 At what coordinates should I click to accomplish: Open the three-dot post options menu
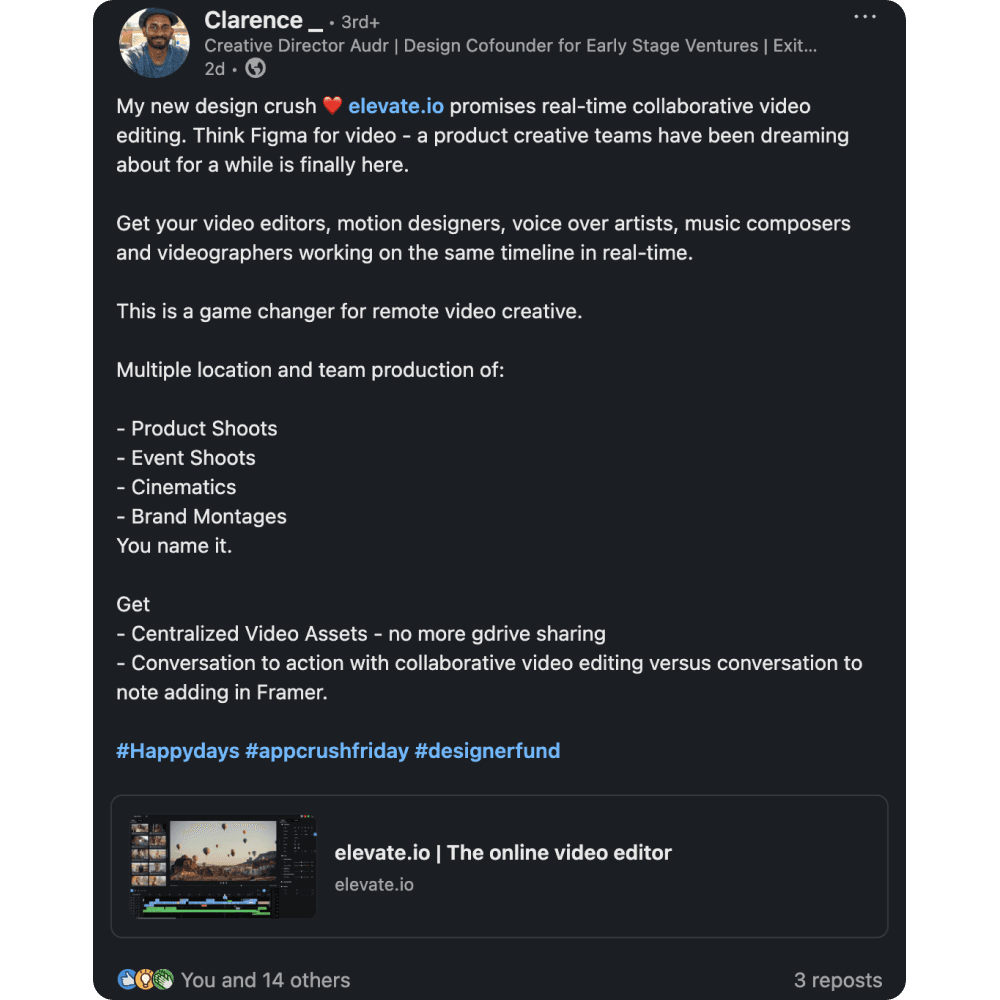tap(865, 17)
